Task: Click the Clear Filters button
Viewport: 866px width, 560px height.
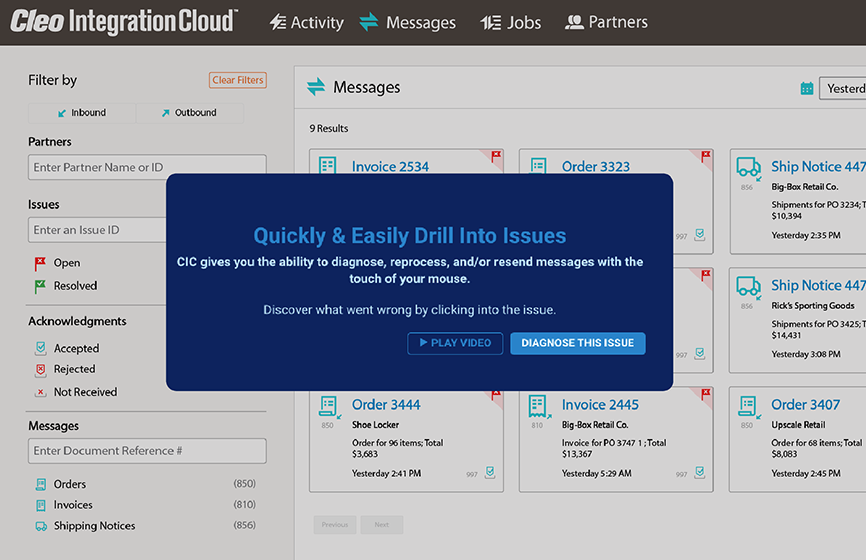Action: coord(237,81)
